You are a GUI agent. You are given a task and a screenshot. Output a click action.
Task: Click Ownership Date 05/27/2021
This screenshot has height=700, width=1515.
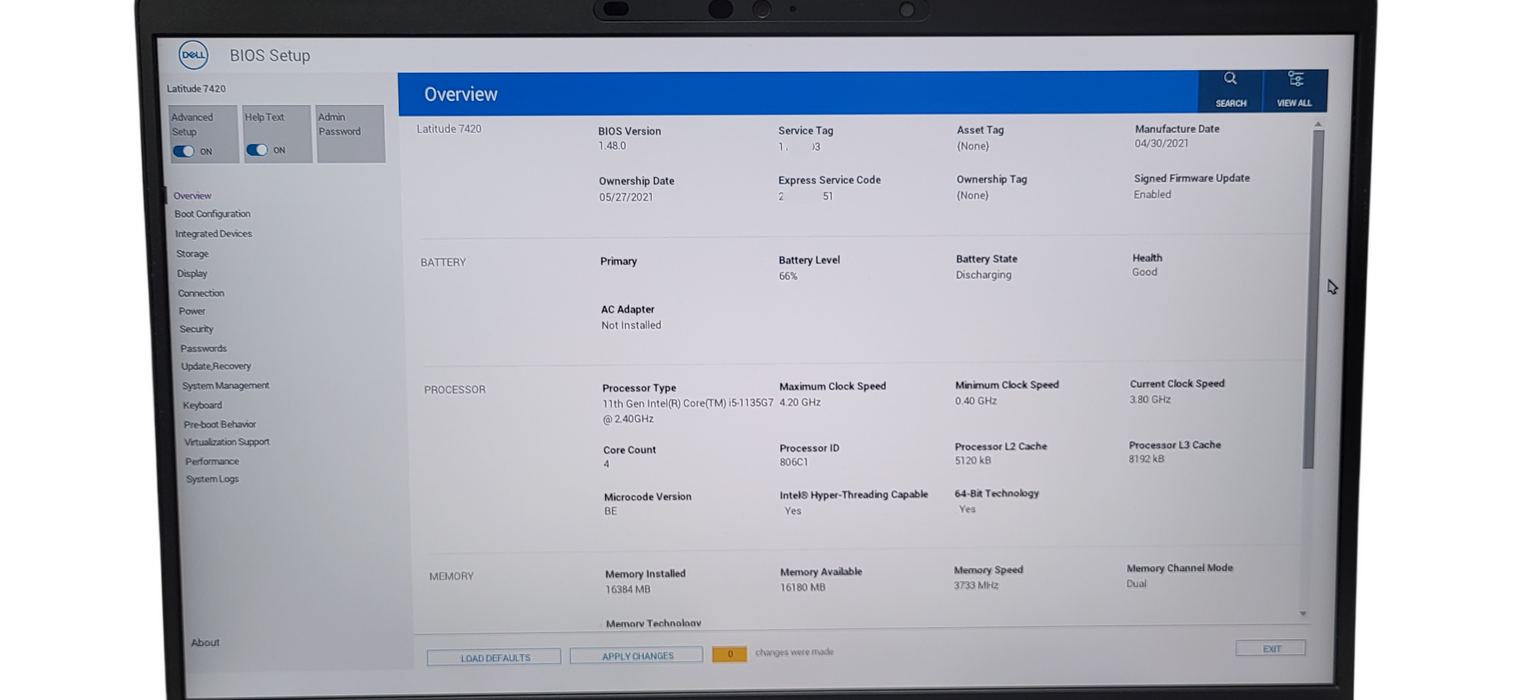click(626, 197)
